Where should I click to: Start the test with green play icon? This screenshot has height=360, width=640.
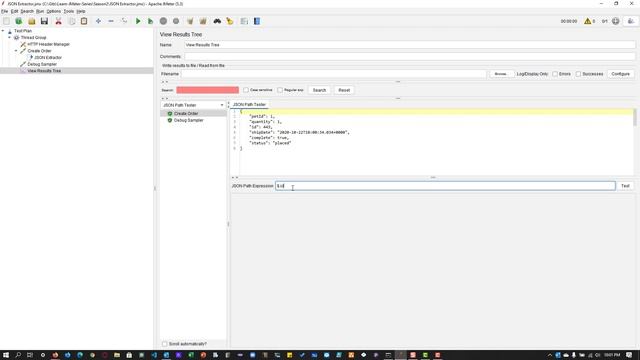[x=138, y=21]
